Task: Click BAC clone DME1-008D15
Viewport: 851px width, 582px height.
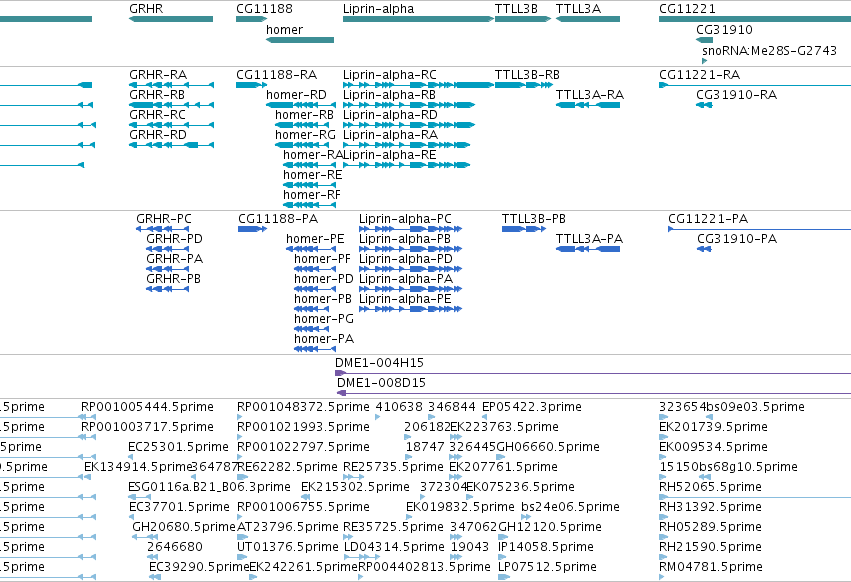Action: tap(594, 393)
